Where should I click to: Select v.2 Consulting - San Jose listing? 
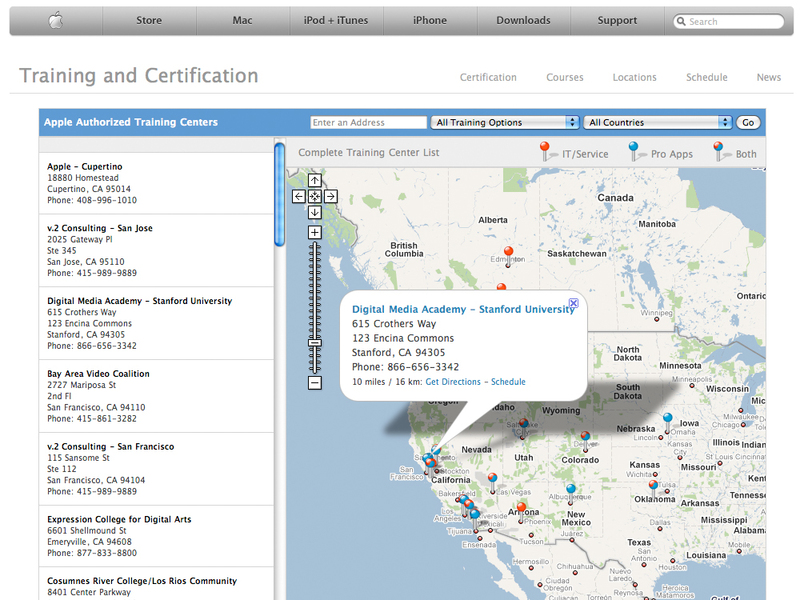tap(156, 251)
